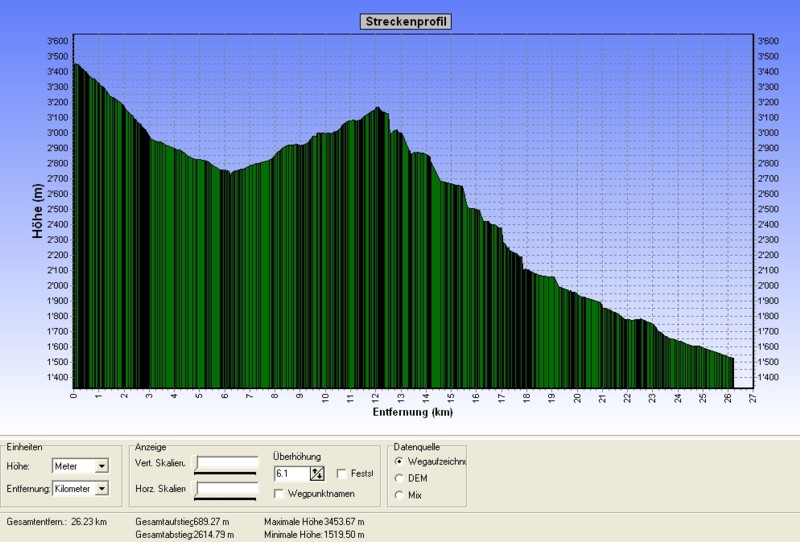Open the Entfernung unit dropdown
This screenshot has height=542, width=800.
click(x=102, y=488)
